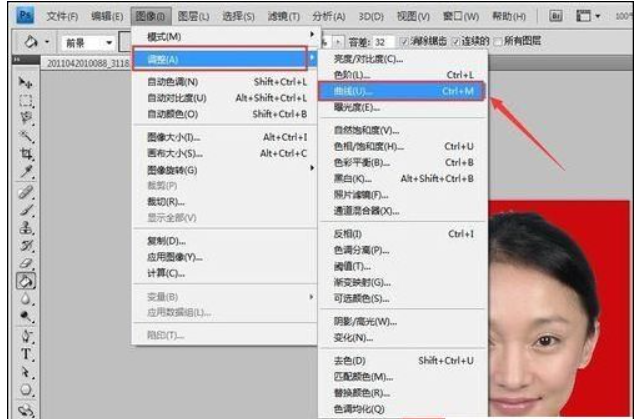Screen dimensions: 635x419
Task: Choose 亮度/对比度(C) from the submenu
Action: click(404, 59)
